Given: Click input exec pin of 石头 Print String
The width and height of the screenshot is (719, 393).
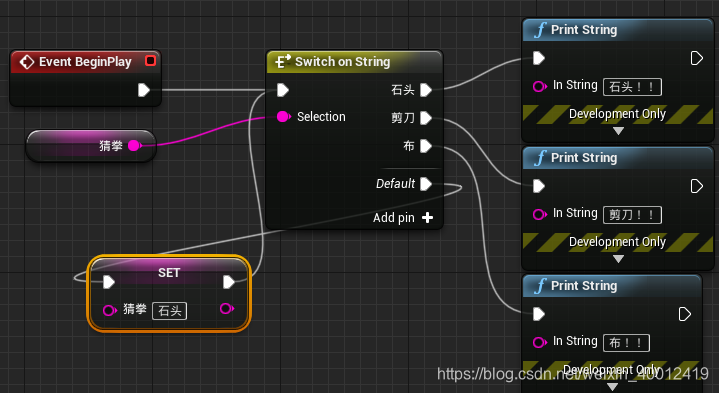Looking at the screenshot, I should (539, 58).
